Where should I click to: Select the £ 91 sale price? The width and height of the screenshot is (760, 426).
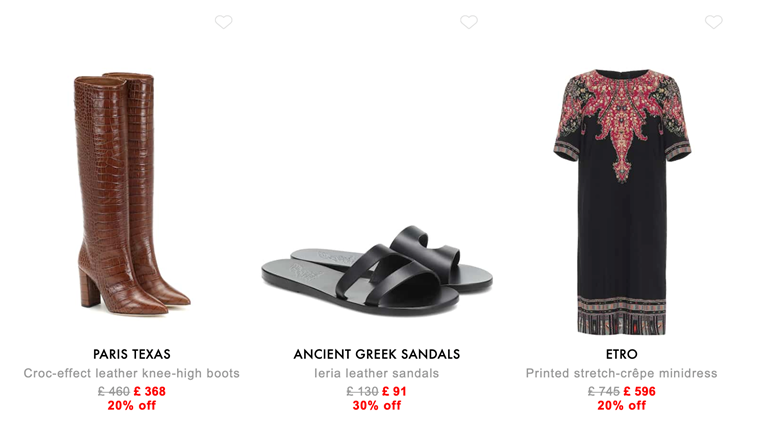[395, 391]
